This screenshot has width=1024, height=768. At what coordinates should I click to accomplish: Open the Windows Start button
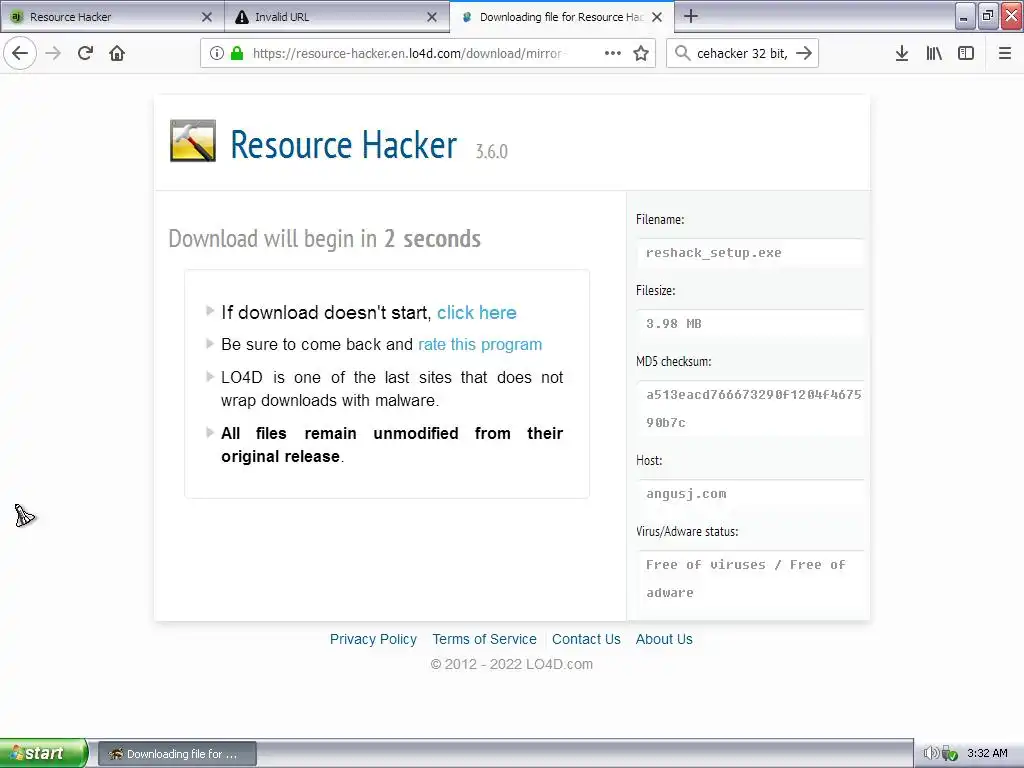43,753
